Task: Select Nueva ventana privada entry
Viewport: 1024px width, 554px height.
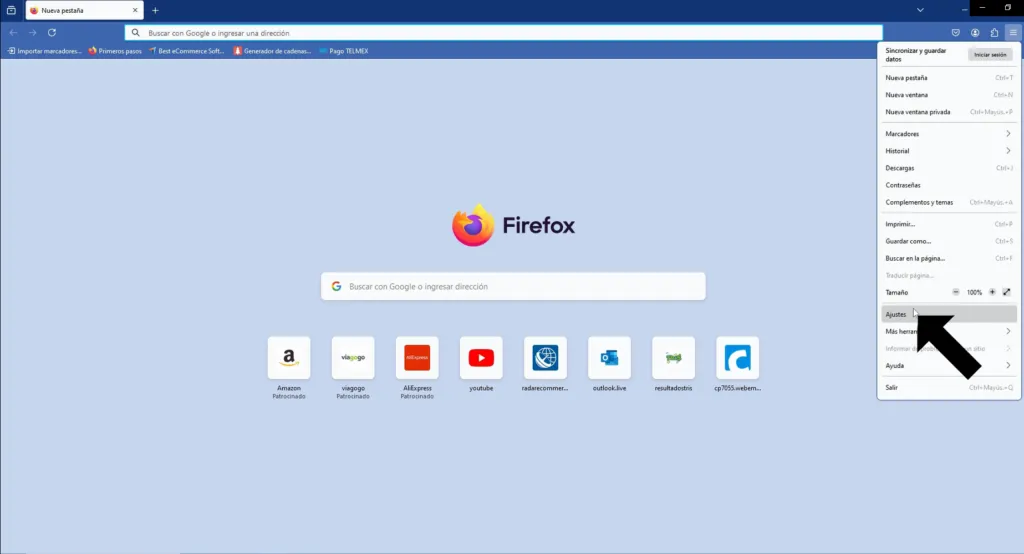Action: (x=949, y=112)
